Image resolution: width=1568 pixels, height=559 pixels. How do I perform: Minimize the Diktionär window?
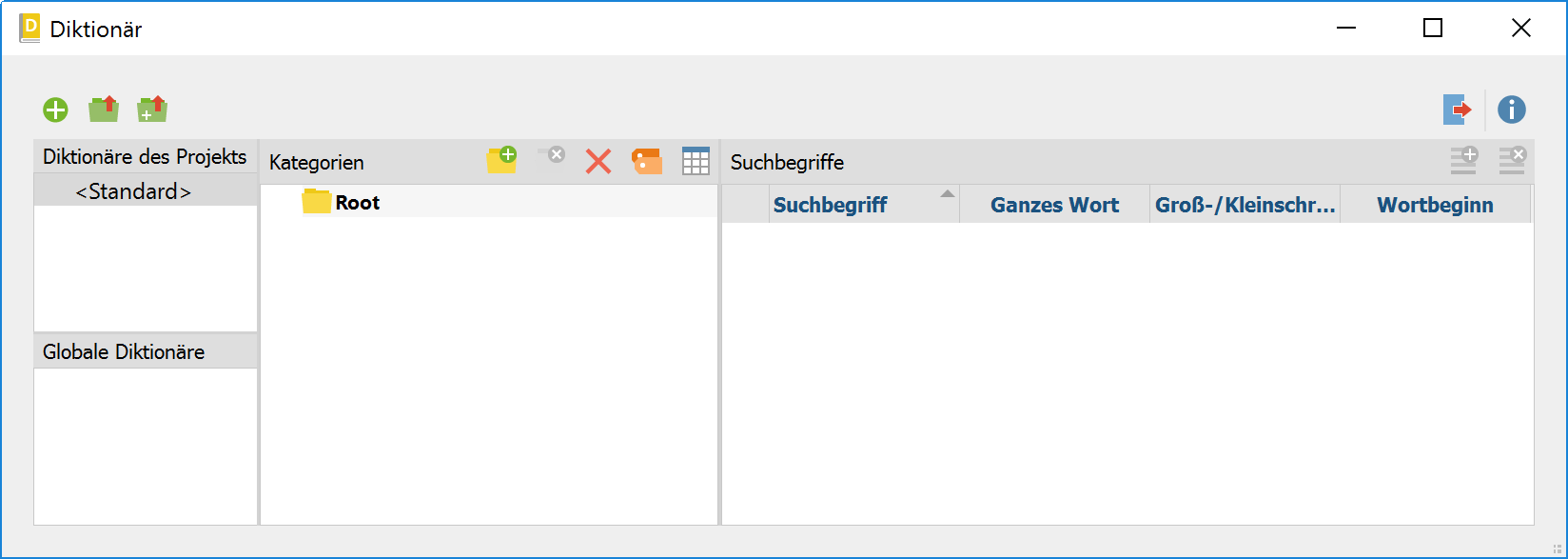point(1345,29)
